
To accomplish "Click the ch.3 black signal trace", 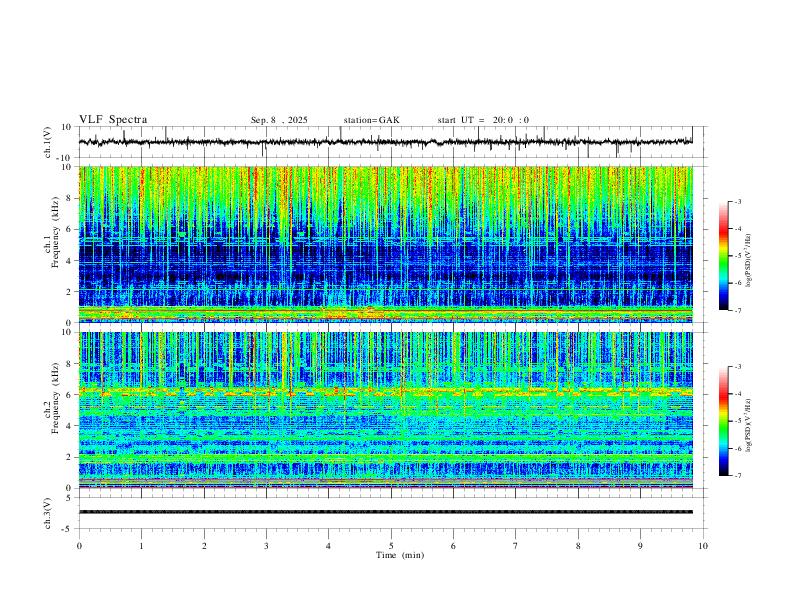I will pos(386,512).
